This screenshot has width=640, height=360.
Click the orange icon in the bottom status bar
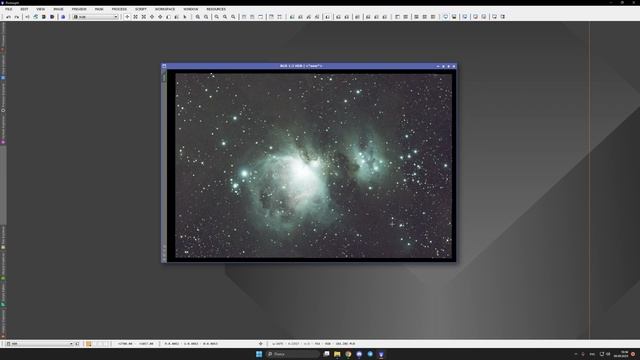click(89, 344)
